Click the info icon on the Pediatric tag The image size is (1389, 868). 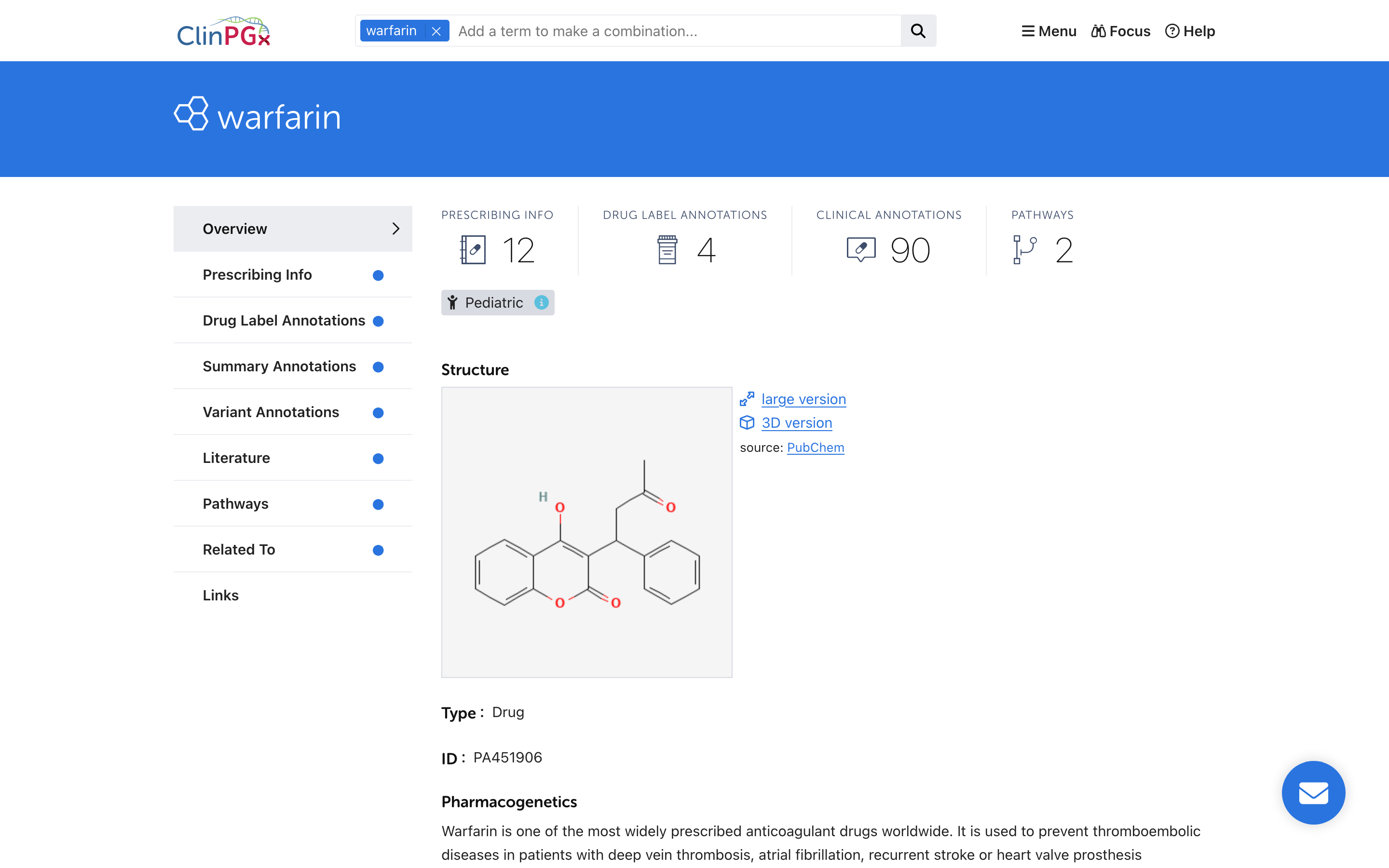(x=541, y=302)
